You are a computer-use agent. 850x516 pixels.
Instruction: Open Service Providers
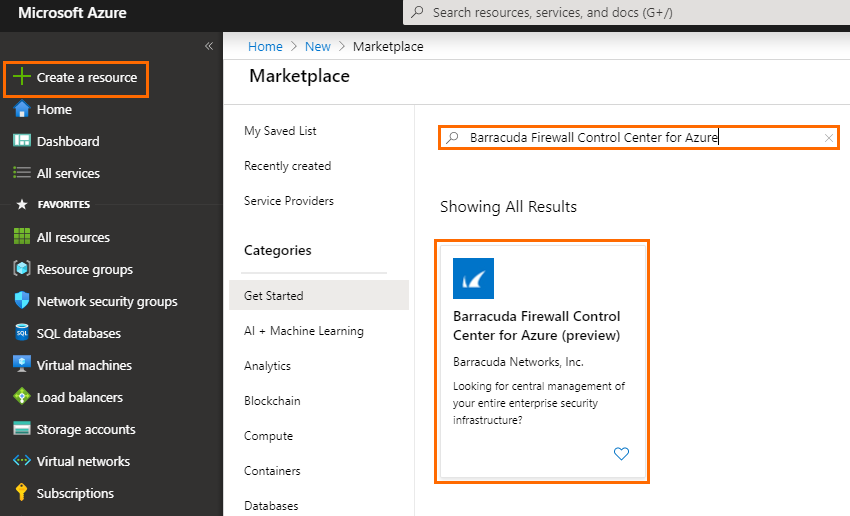(289, 201)
